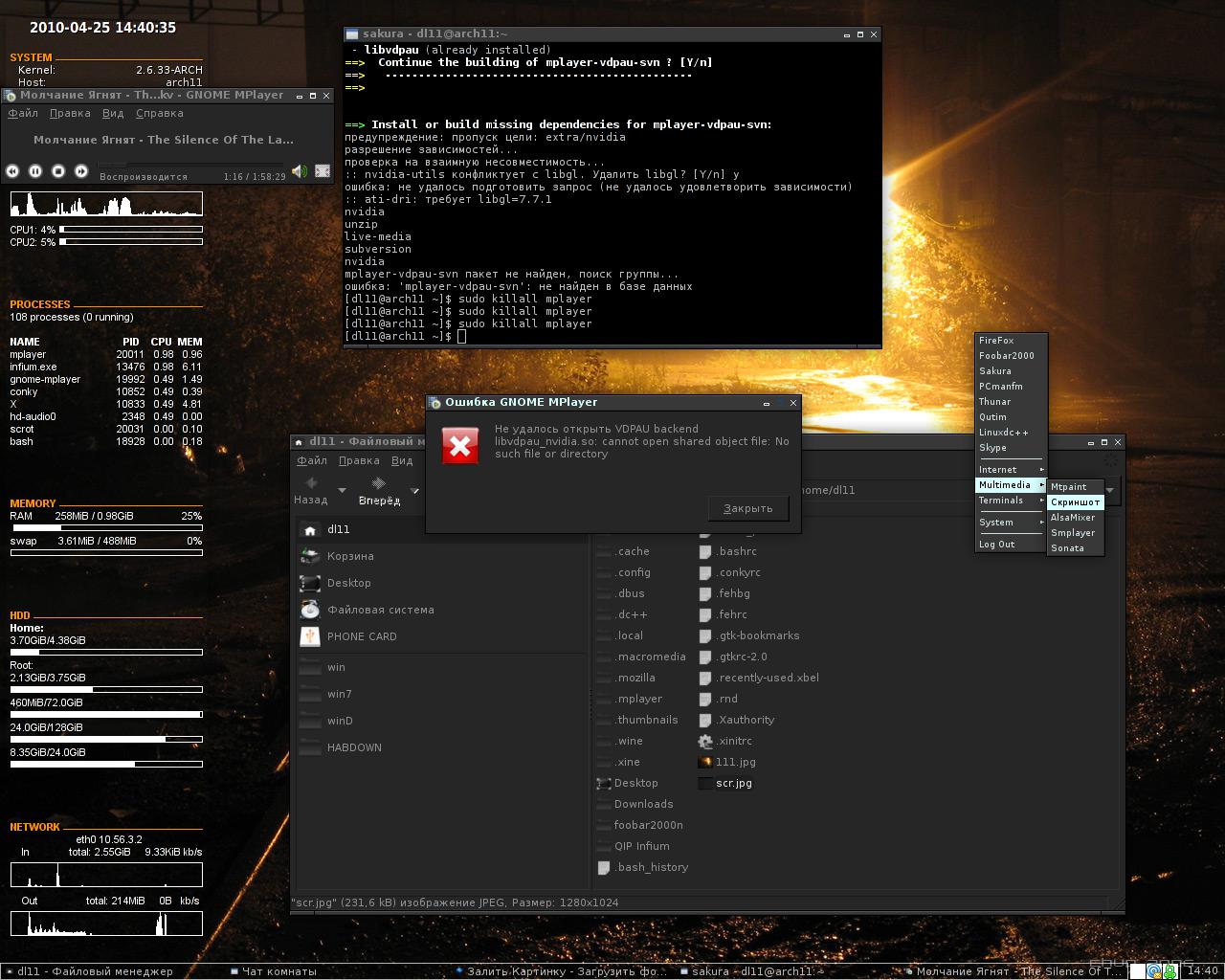Expand the Назад history dropdown arrow
The width and height of the screenshot is (1225, 980).
coord(342,491)
